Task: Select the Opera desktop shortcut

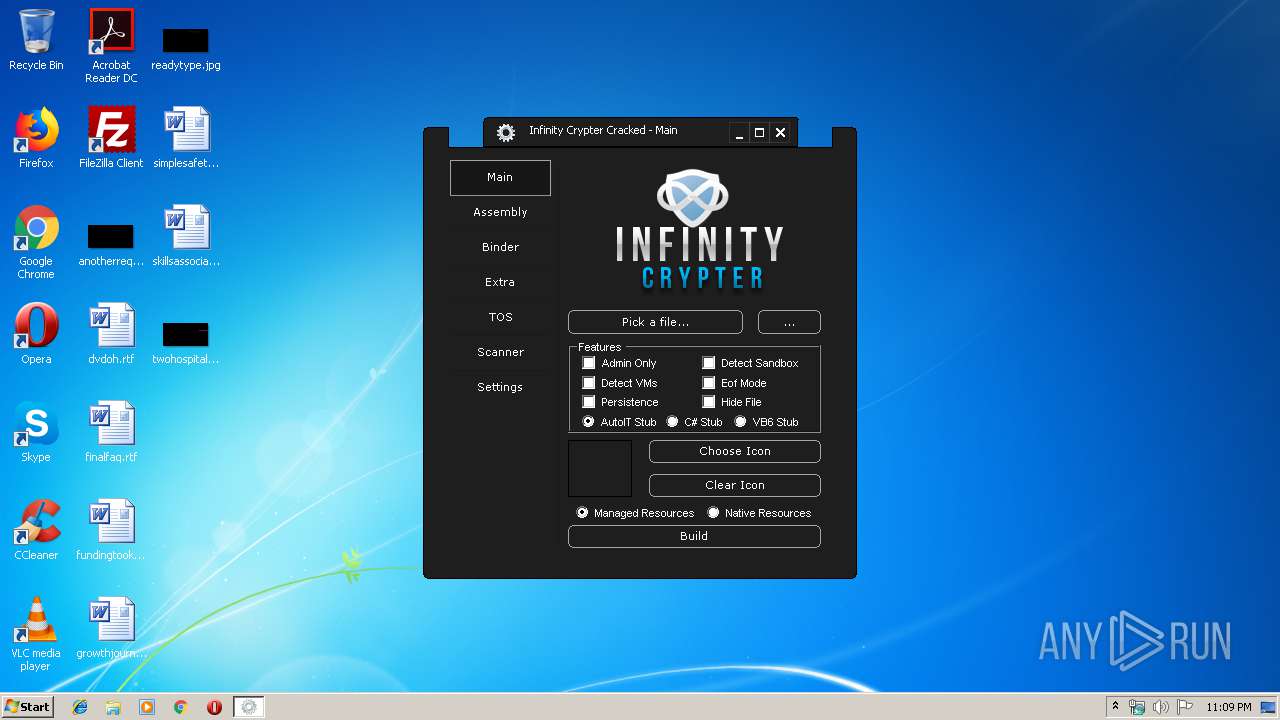Action: tap(36, 334)
